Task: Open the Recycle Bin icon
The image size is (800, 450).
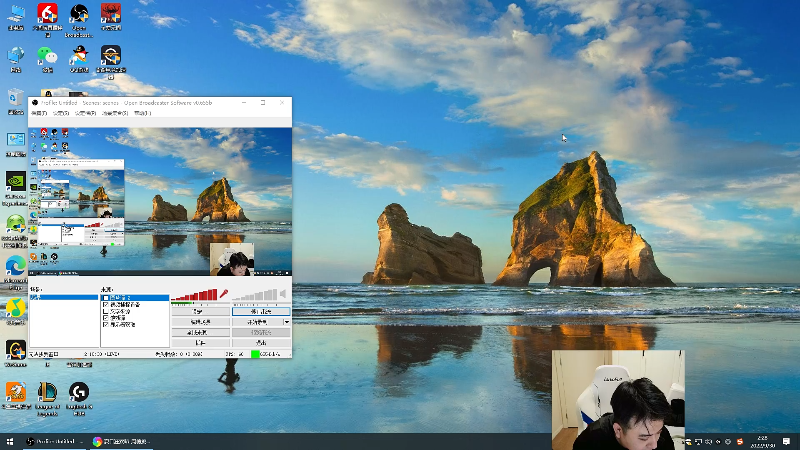Action: 16,100
